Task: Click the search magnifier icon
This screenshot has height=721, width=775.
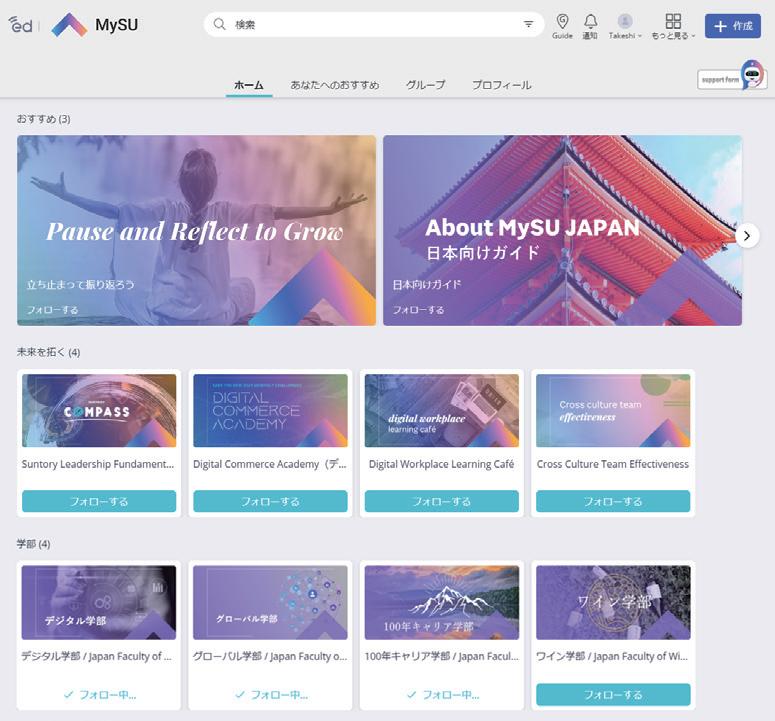Action: click(x=219, y=24)
